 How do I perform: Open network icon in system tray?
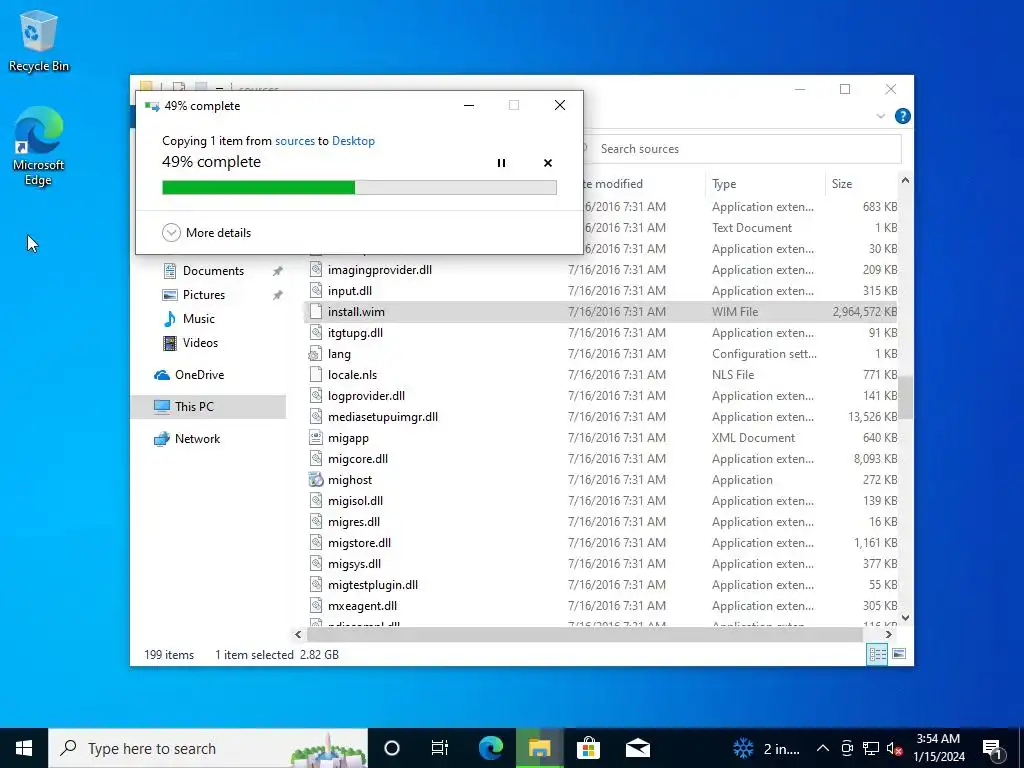point(871,748)
